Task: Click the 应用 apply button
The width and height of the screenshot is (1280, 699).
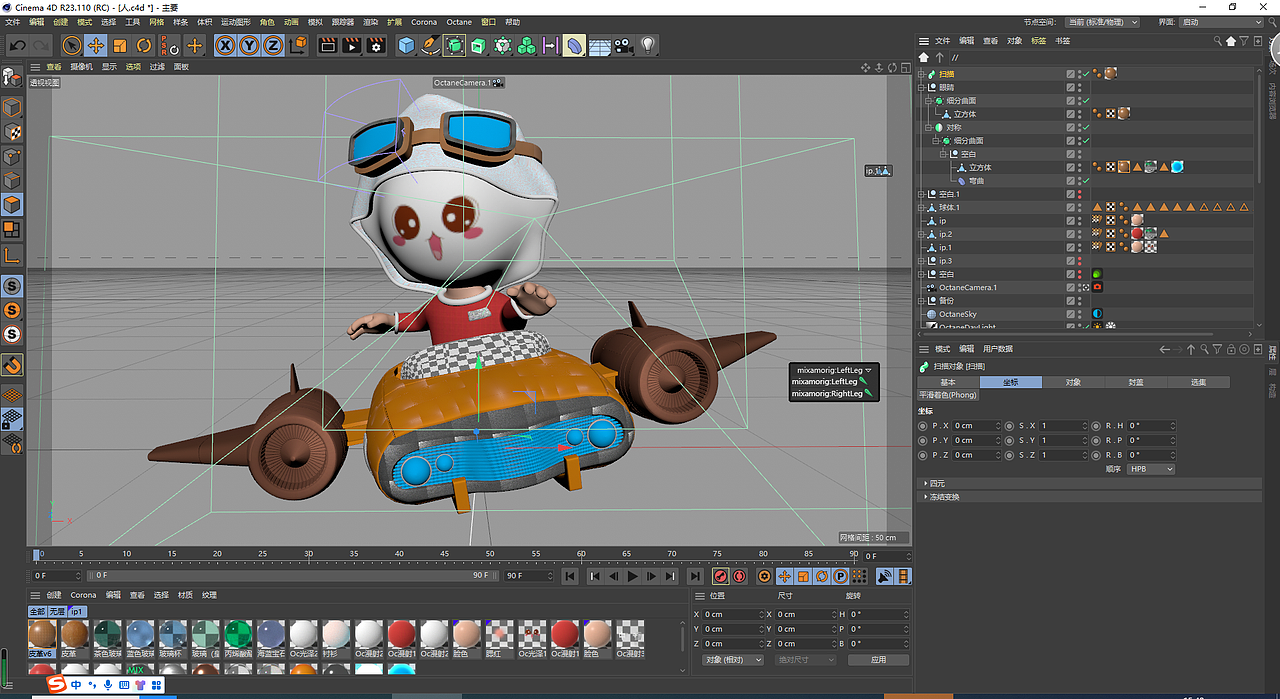Action: (878, 660)
